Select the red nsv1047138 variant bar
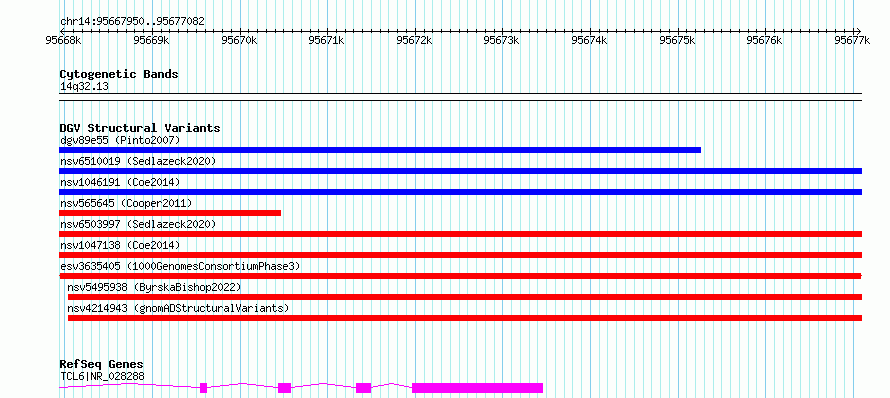Viewport: 890px width, 398px height. click(x=460, y=255)
